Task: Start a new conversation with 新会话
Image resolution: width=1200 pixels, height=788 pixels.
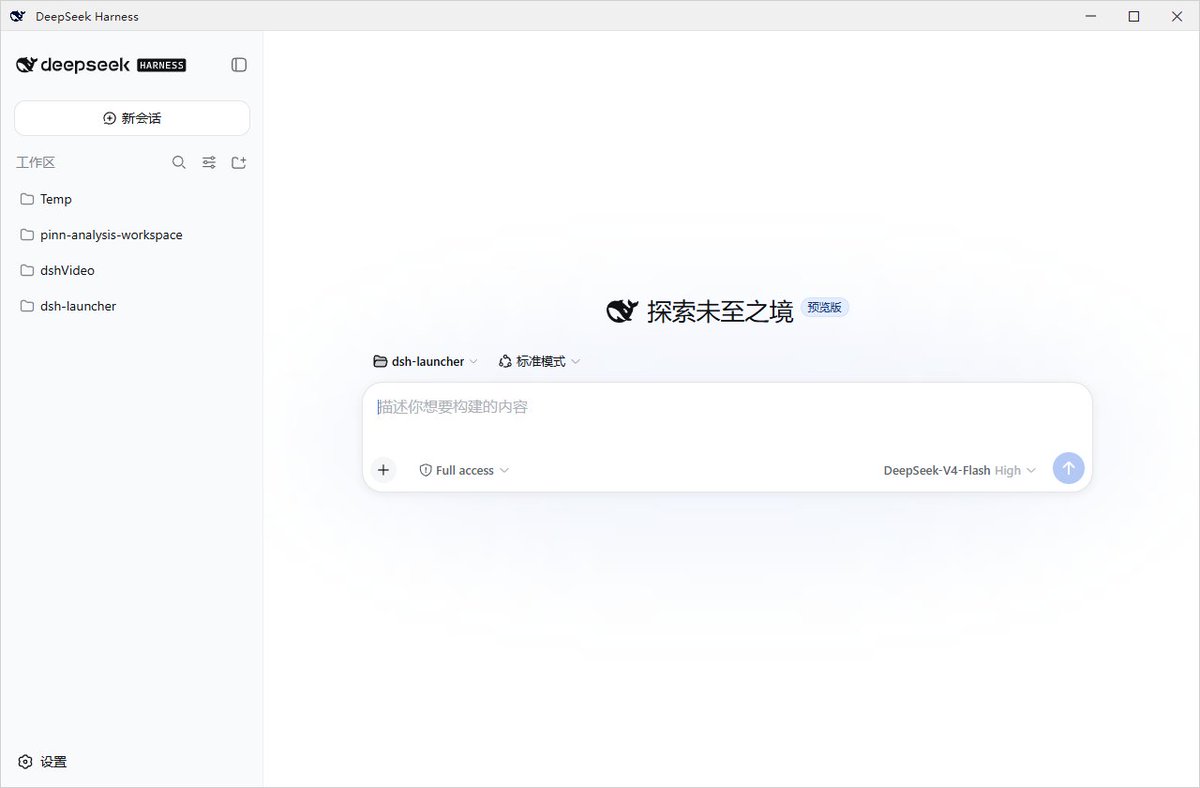Action: (x=132, y=118)
